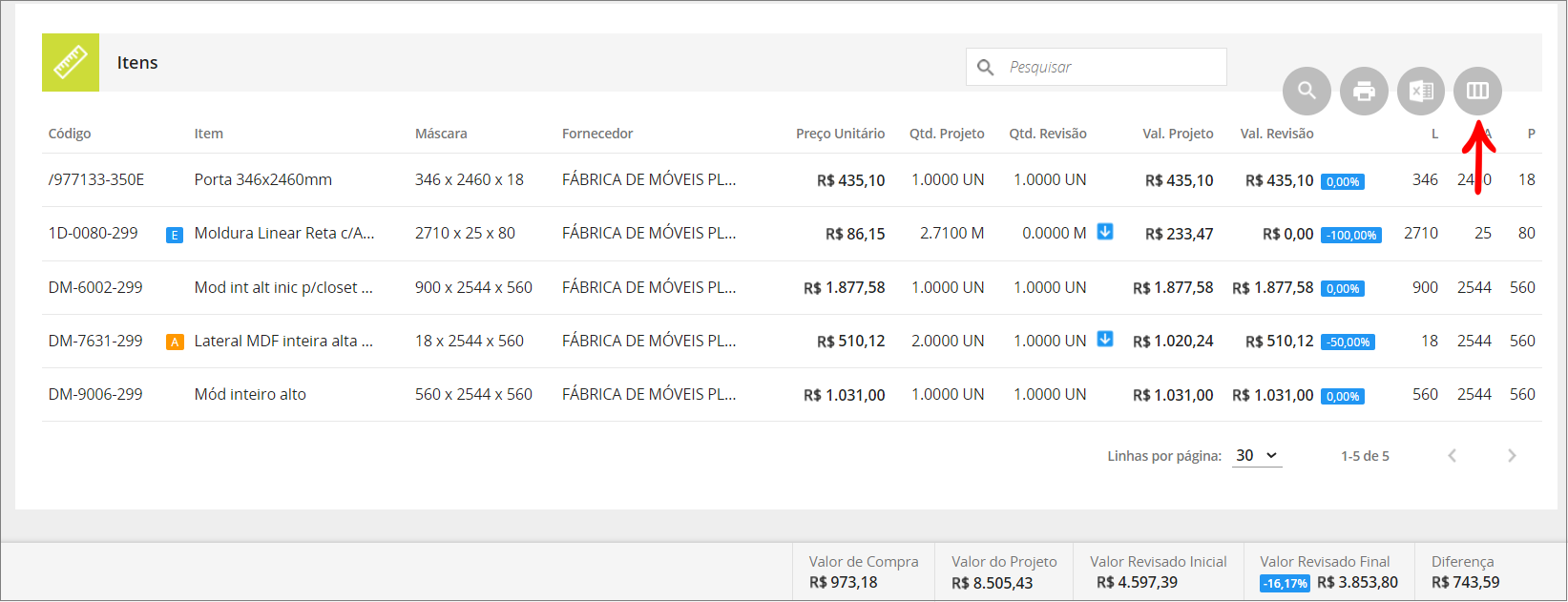Select code /977133-350E
Viewport: 1568px width, 602px height.
pos(96,179)
